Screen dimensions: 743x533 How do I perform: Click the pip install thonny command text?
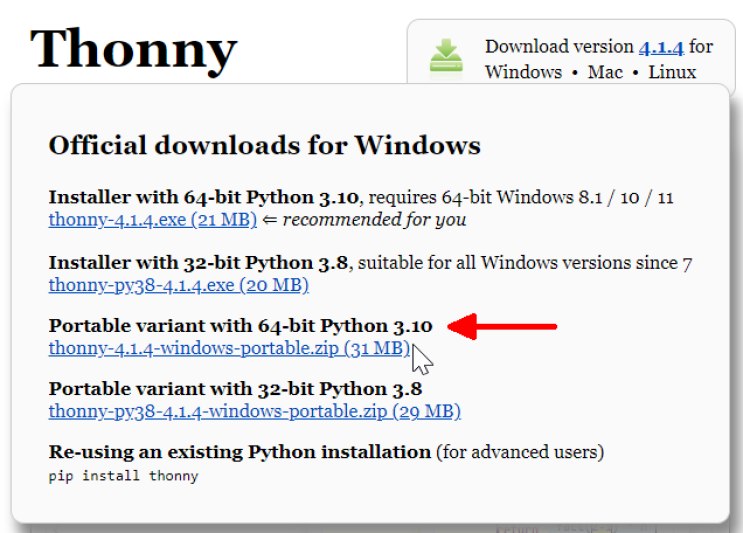point(123,476)
